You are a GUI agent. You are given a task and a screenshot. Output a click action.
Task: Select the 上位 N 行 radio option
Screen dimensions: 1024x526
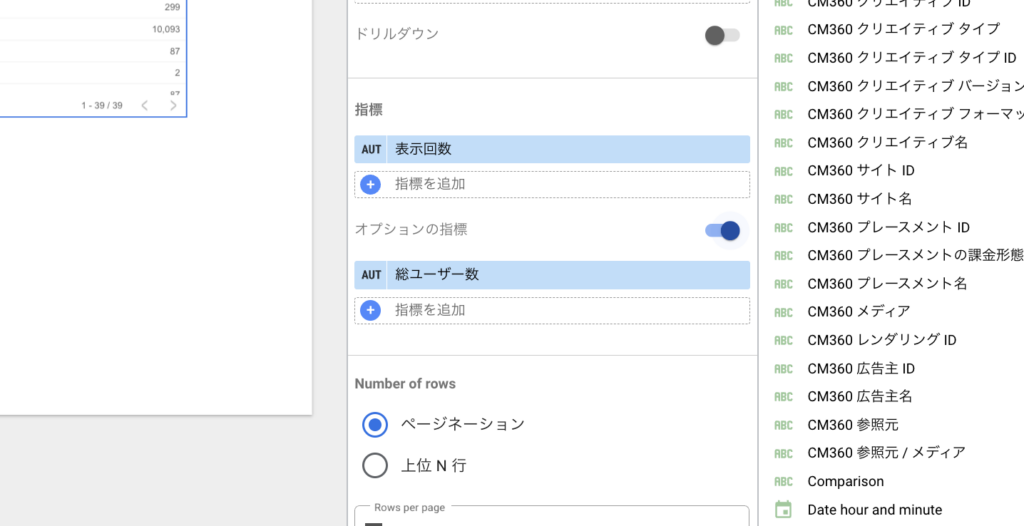pyautogui.click(x=375, y=466)
